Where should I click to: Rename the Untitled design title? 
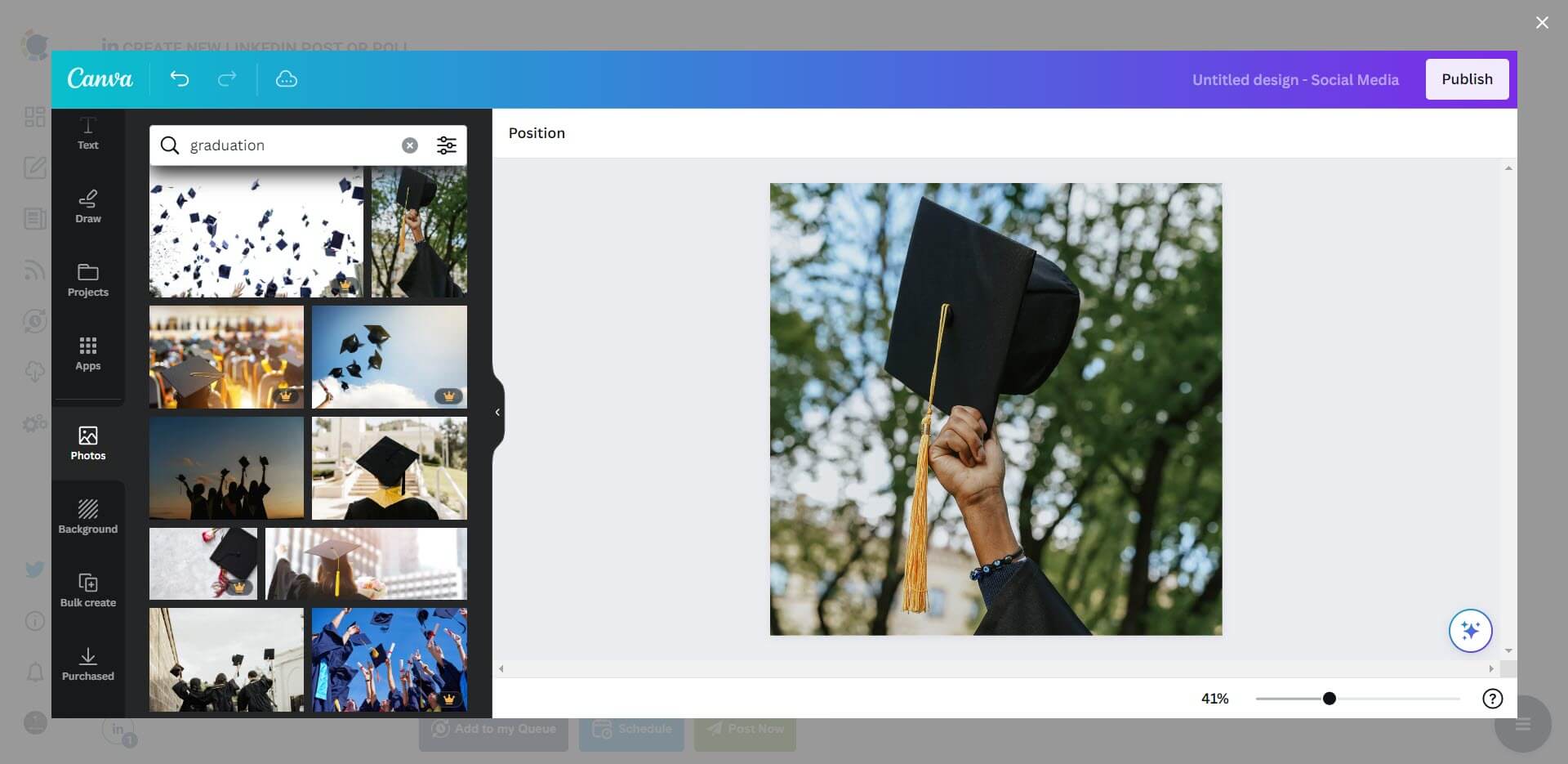click(x=1295, y=79)
